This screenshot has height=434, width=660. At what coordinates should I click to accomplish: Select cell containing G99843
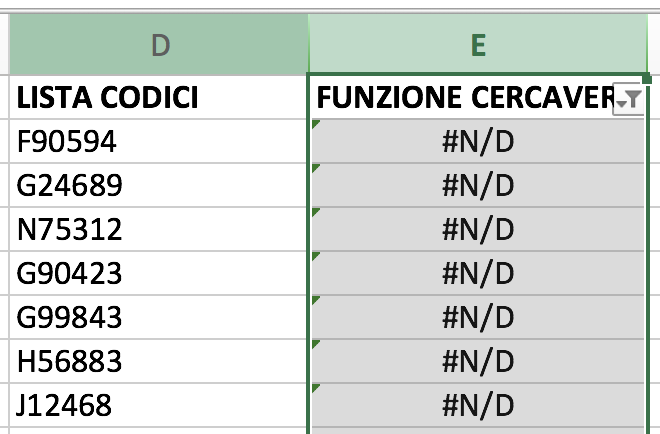159,317
